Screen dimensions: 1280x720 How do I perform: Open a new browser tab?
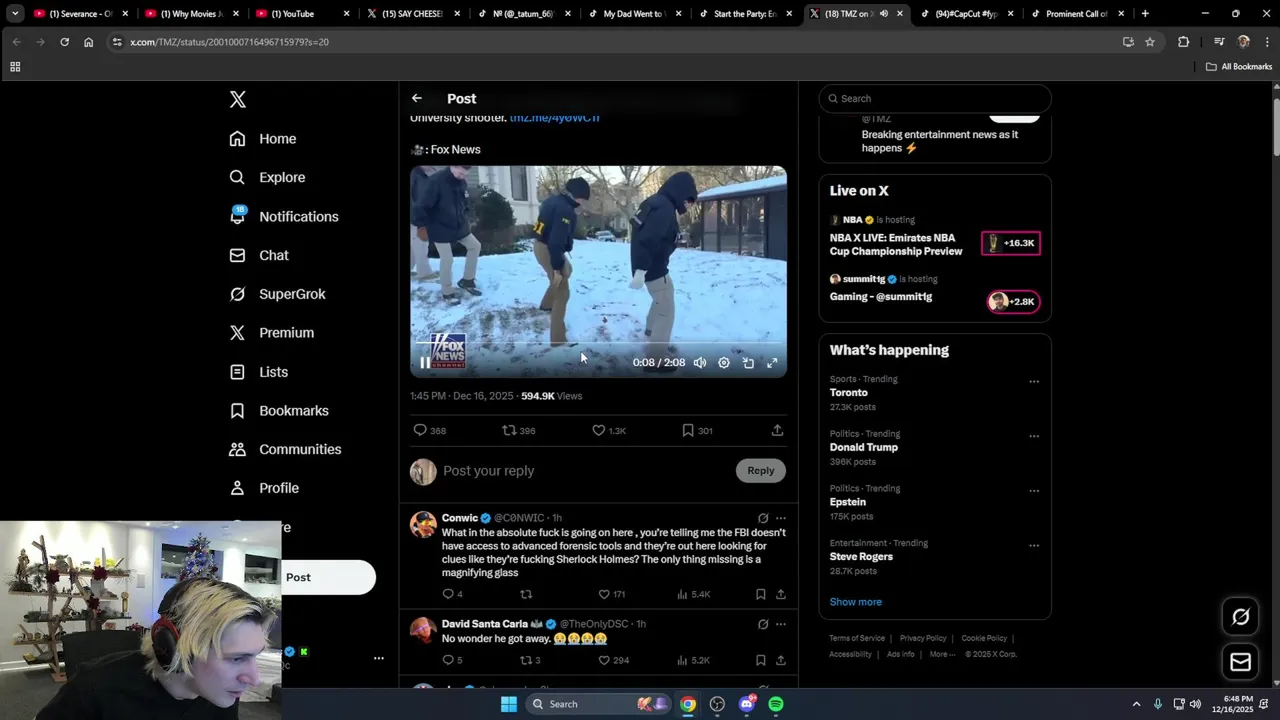(x=1145, y=14)
